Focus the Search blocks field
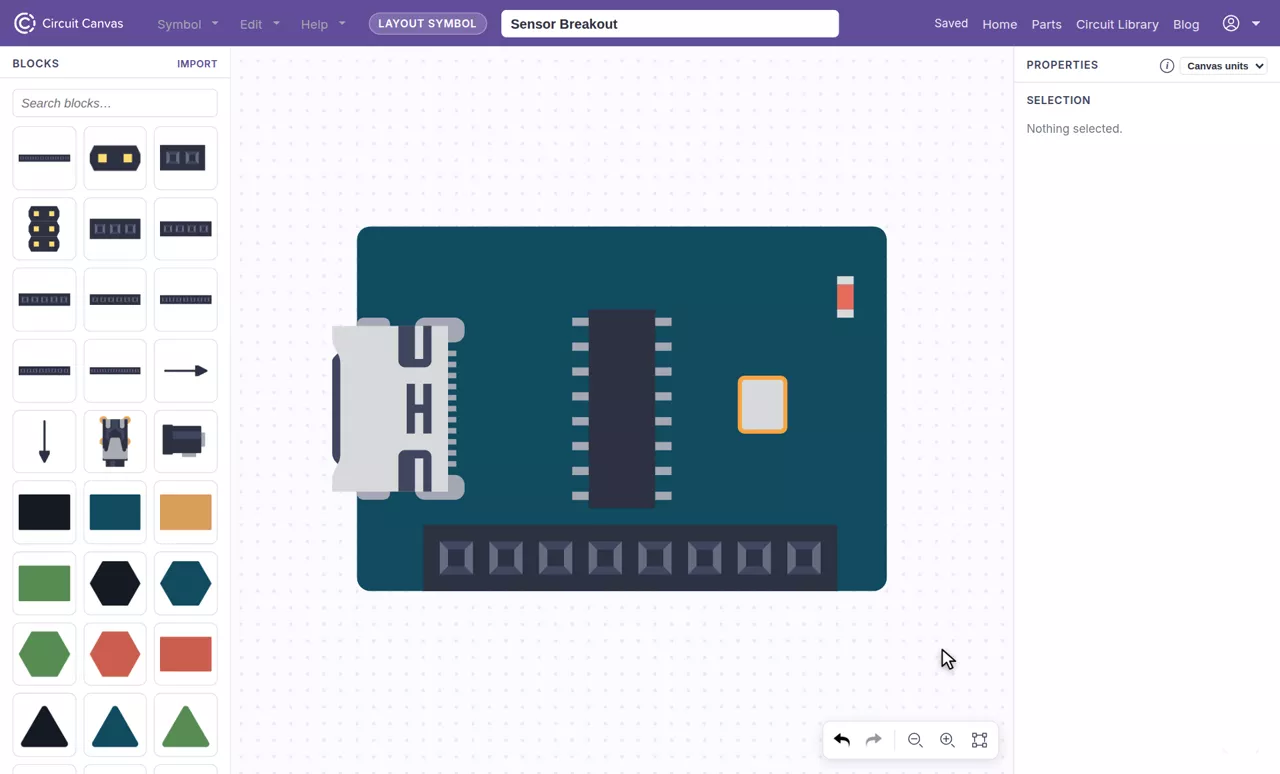 coord(115,103)
